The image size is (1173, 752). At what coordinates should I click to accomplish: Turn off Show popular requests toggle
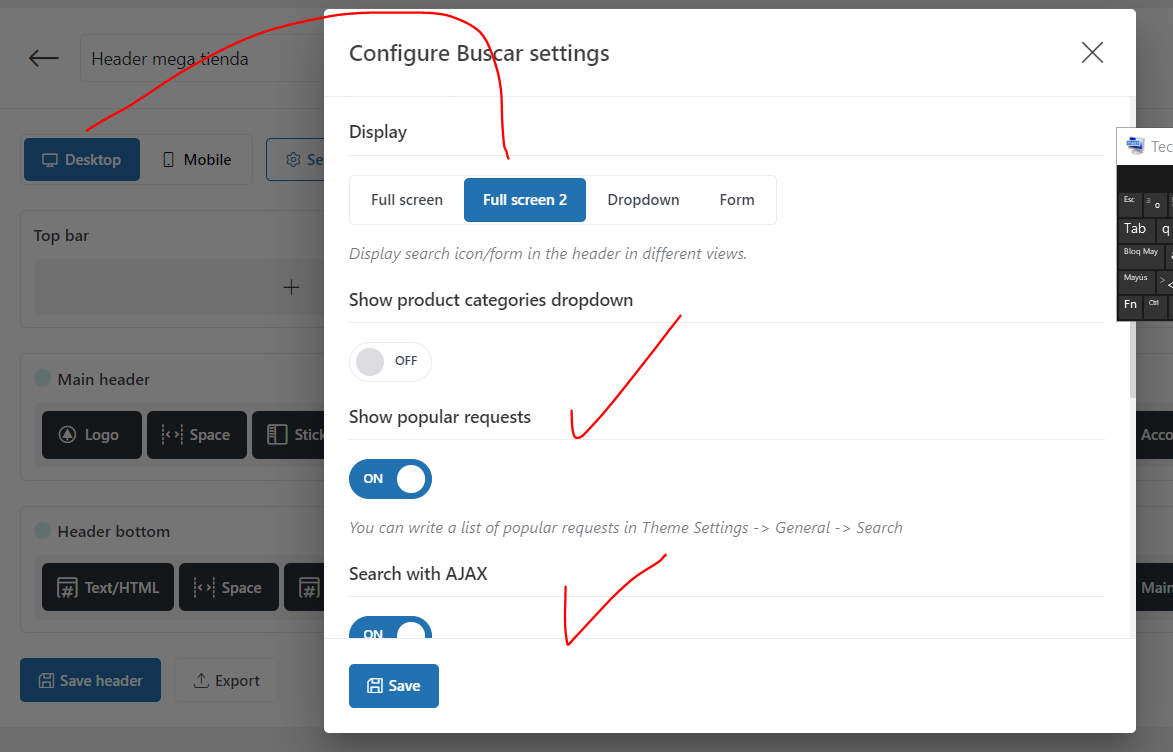tap(390, 479)
